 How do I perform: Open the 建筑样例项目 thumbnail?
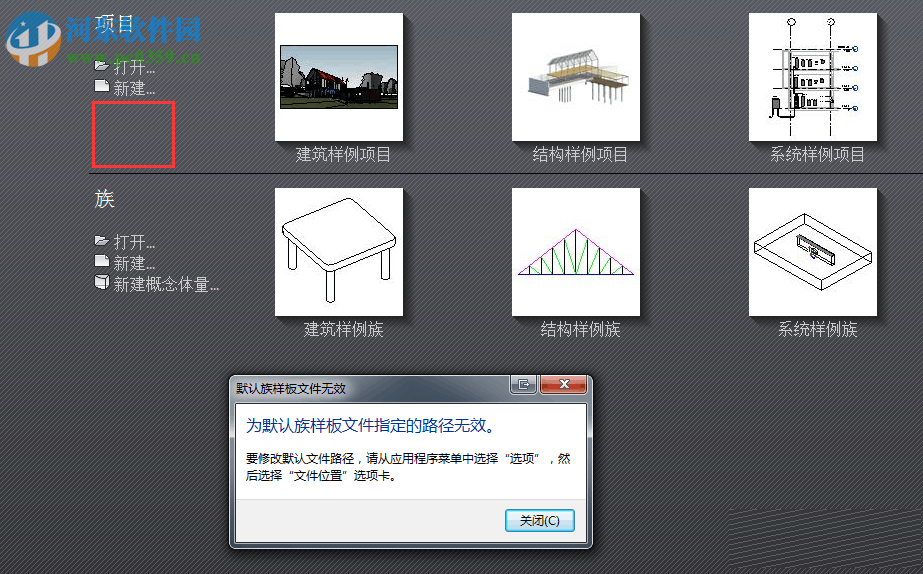(339, 77)
